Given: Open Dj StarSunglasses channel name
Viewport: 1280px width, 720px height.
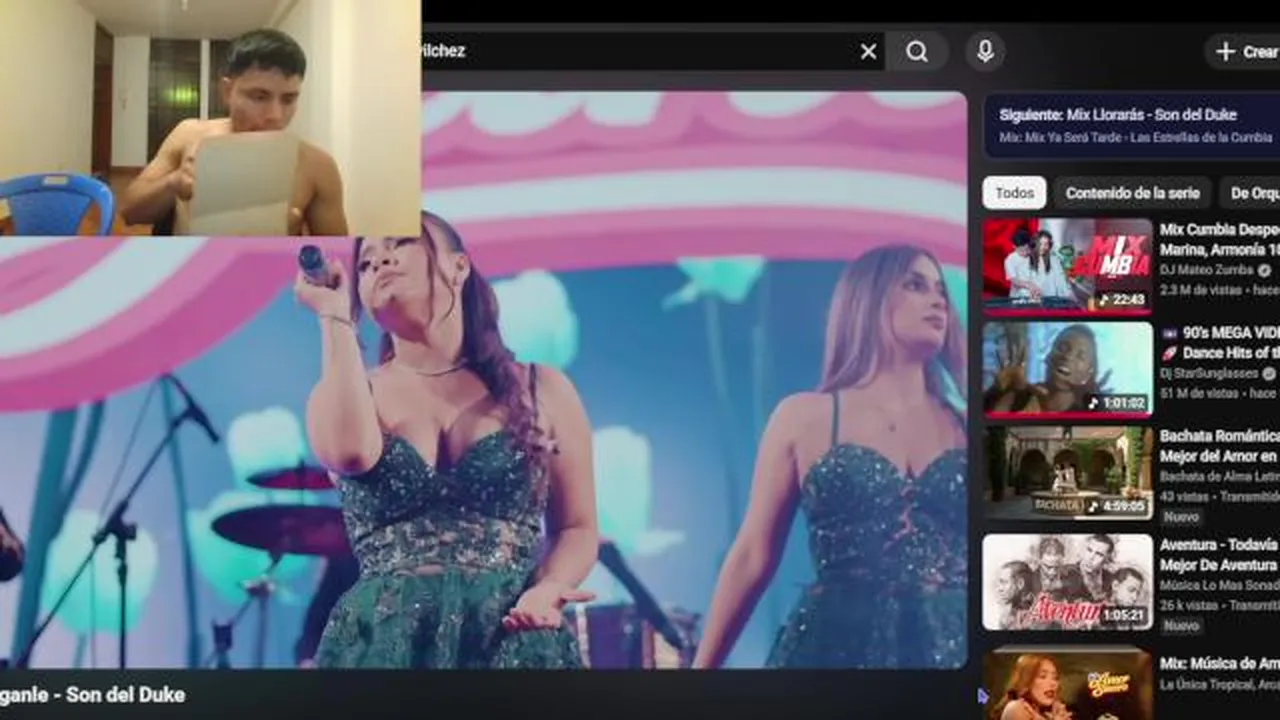Looking at the screenshot, I should (x=1209, y=374).
